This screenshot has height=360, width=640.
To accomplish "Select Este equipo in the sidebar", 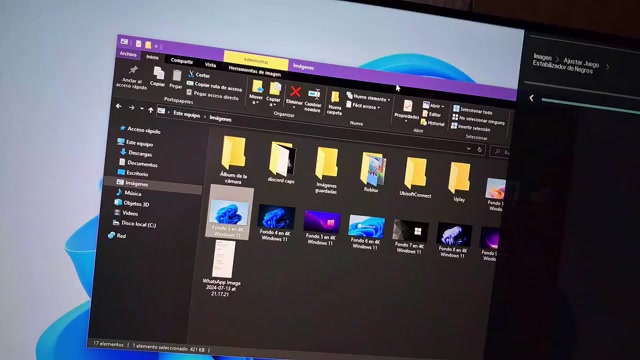I will (135, 143).
